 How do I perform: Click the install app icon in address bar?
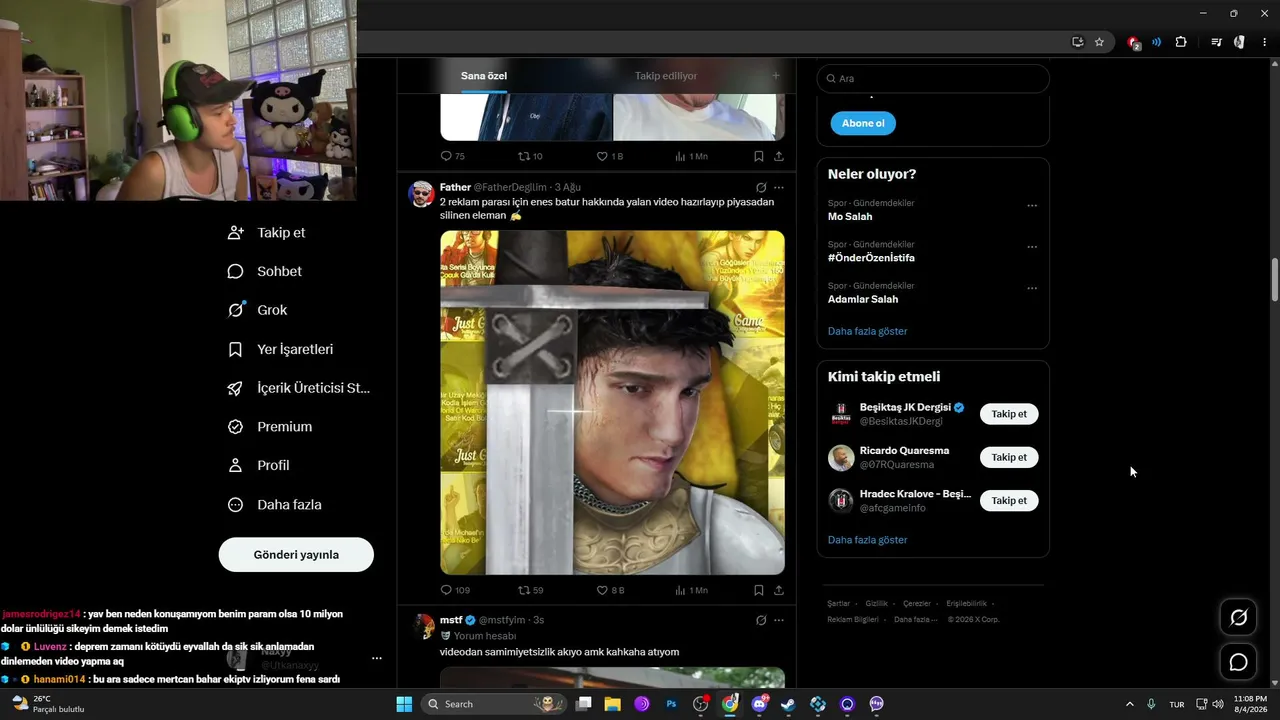[1077, 42]
